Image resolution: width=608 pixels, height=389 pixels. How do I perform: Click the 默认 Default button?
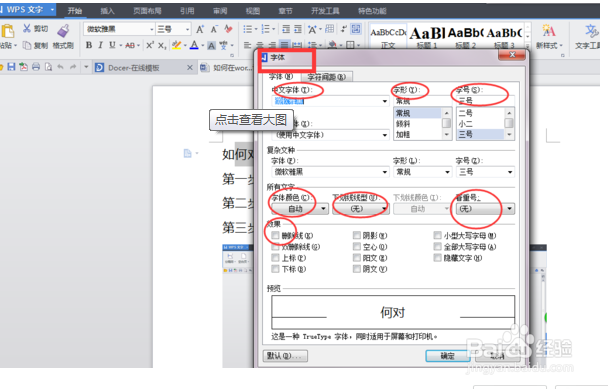coord(285,356)
